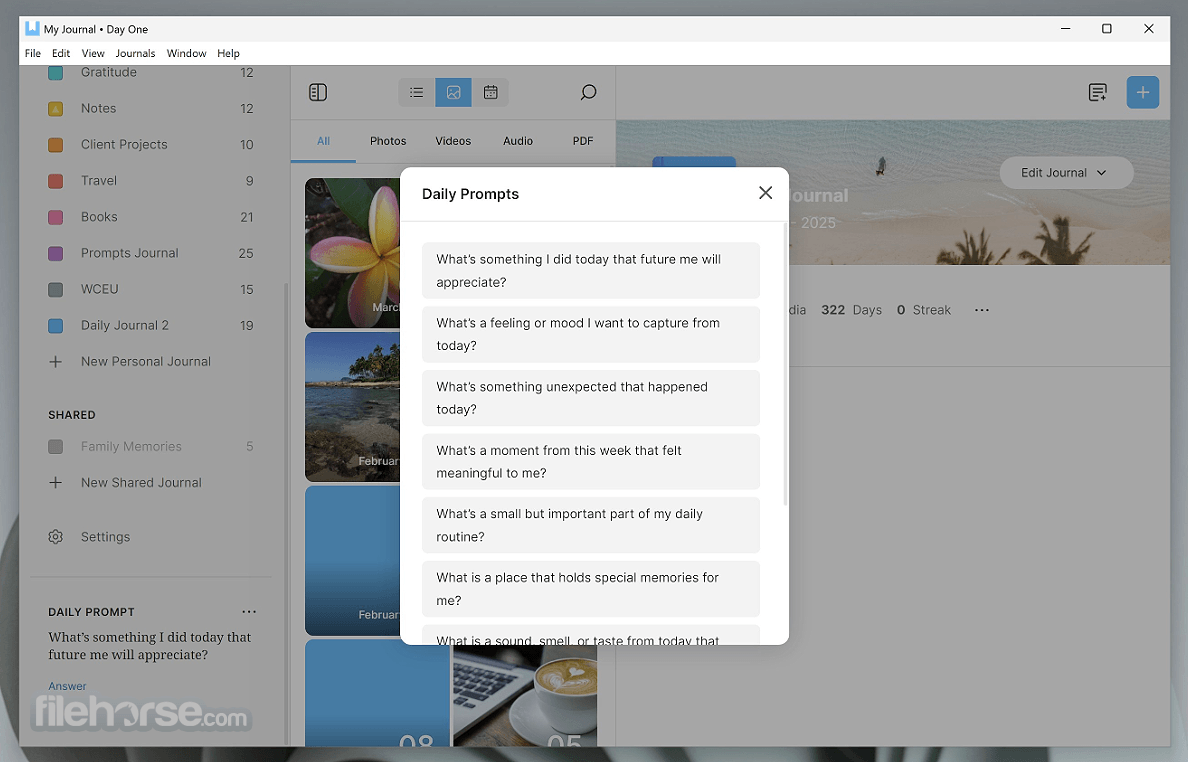Click the Gratitude journal color icon
The height and width of the screenshot is (762, 1188).
click(55, 73)
